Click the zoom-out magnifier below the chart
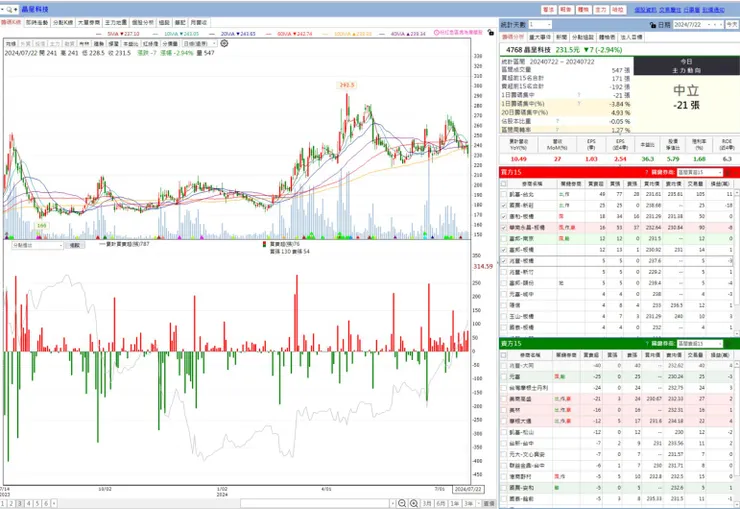Image resolution: width=740 pixels, height=509 pixels. 402,503
